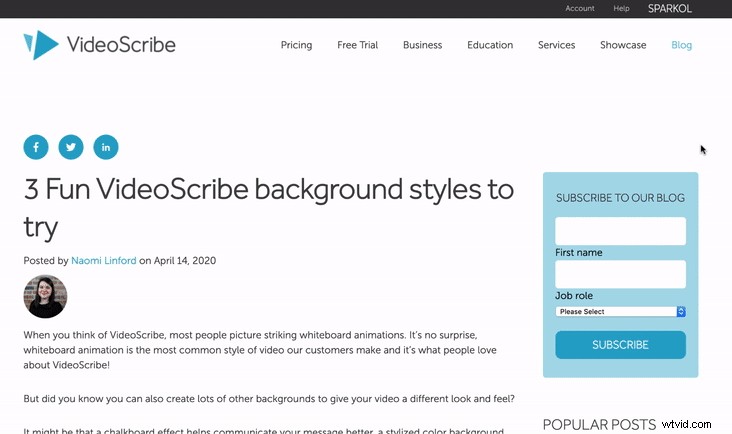
Task: Click the VideoScribe logo
Action: (99, 45)
